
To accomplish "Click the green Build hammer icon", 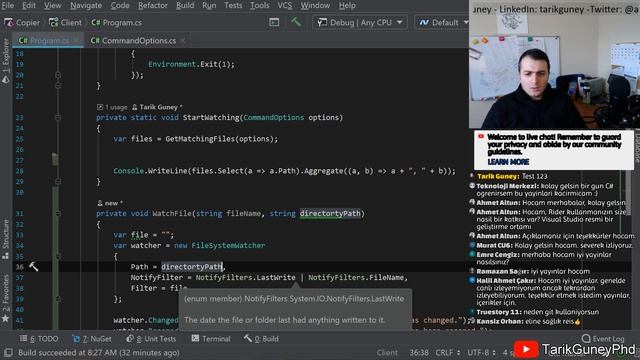I will coord(296,22).
